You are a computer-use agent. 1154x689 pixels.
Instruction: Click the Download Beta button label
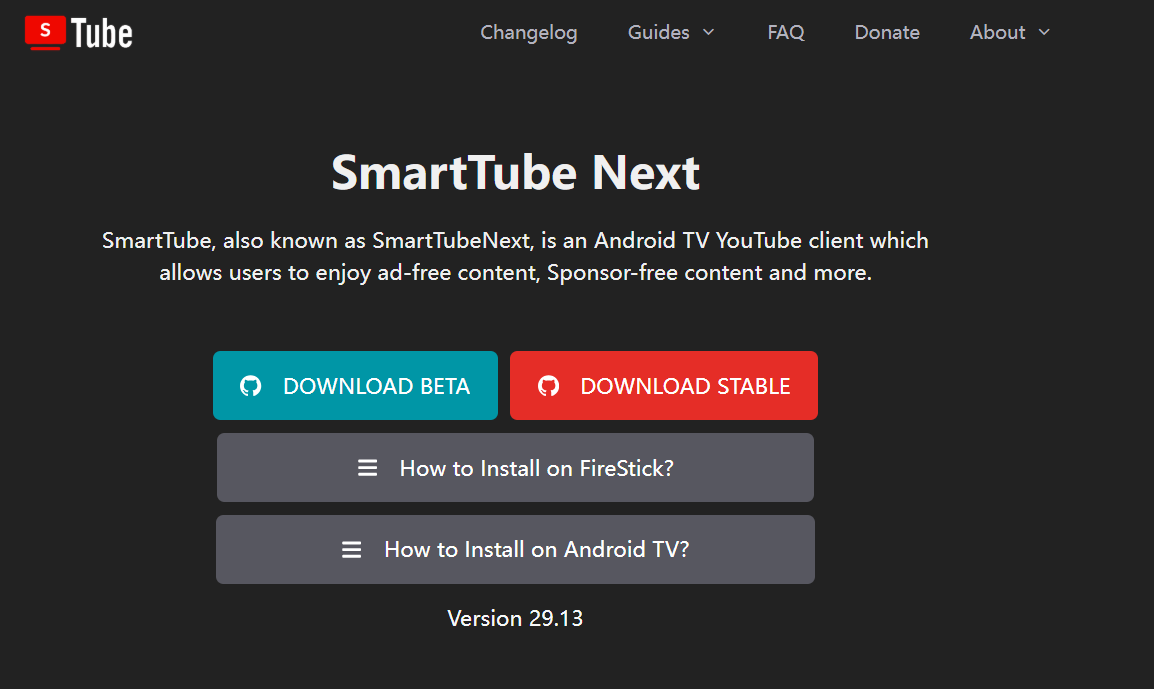point(376,386)
